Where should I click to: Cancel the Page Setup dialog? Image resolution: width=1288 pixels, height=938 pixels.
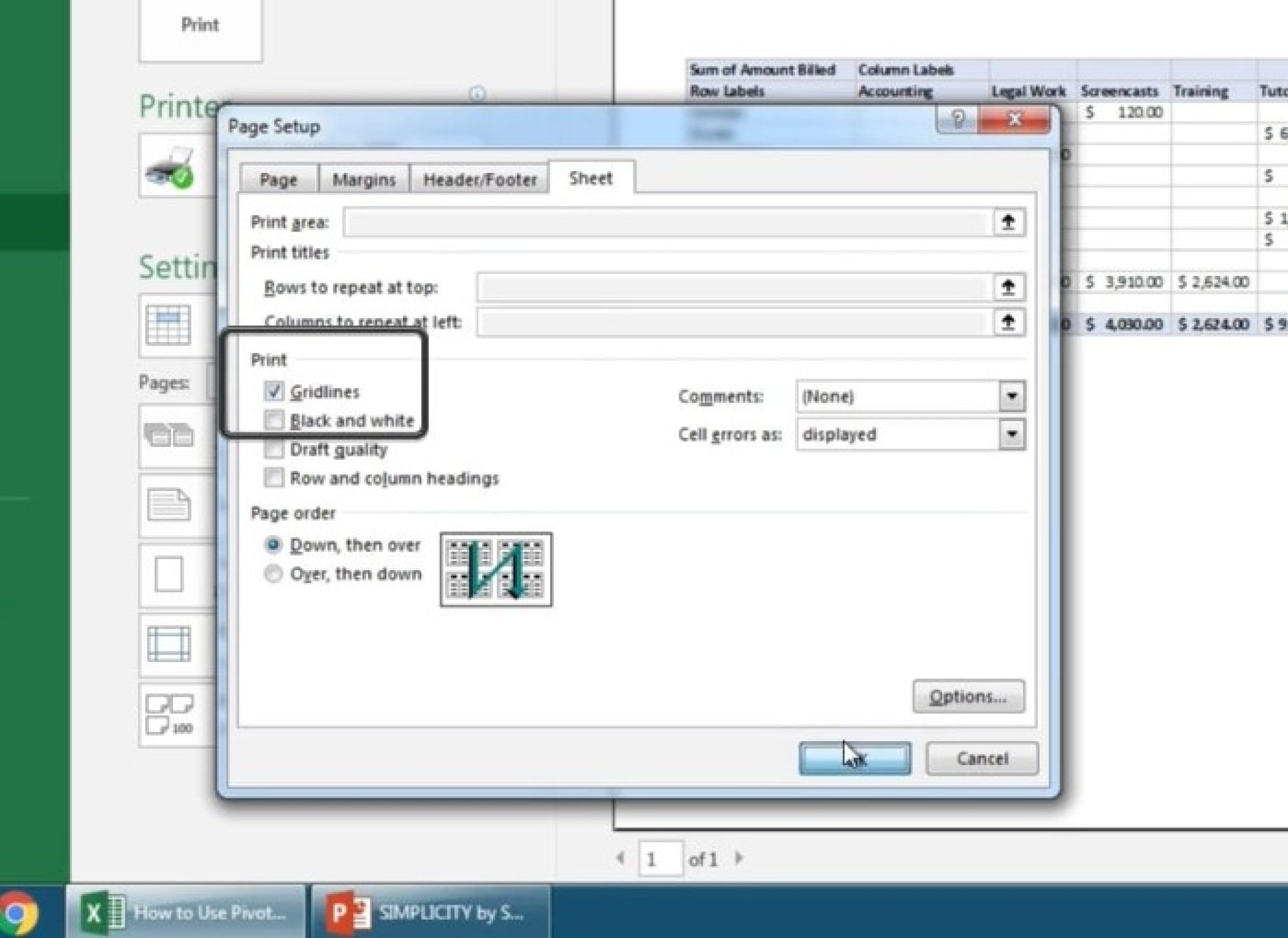(981, 758)
